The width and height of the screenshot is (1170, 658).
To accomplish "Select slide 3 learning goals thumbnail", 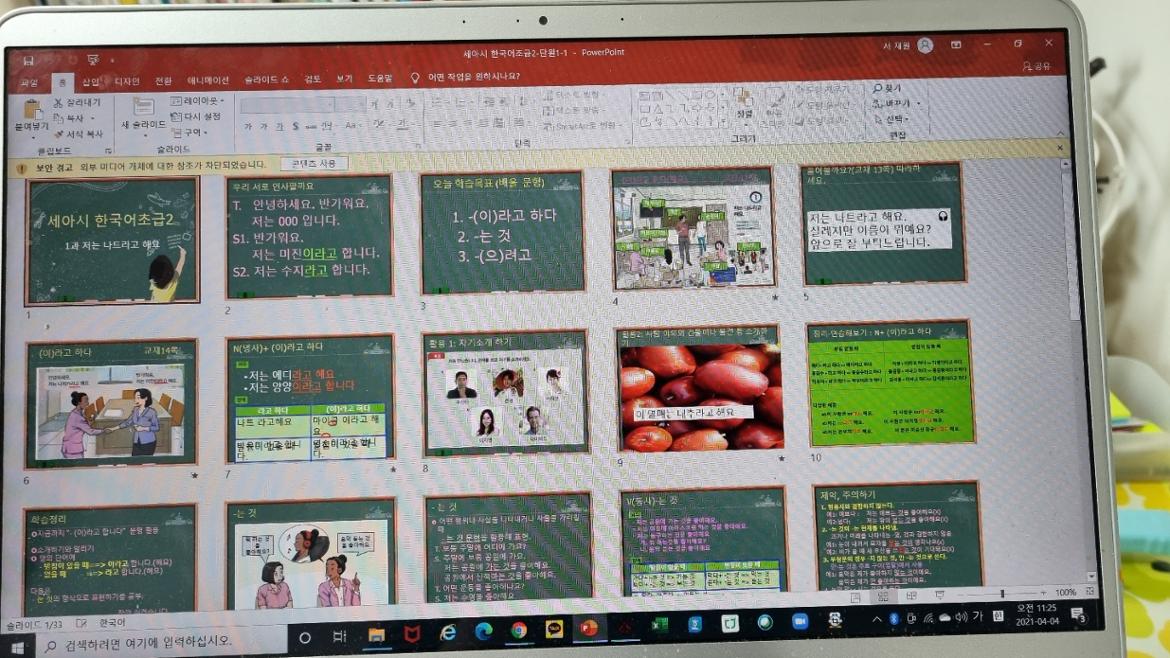I will pyautogui.click(x=503, y=233).
